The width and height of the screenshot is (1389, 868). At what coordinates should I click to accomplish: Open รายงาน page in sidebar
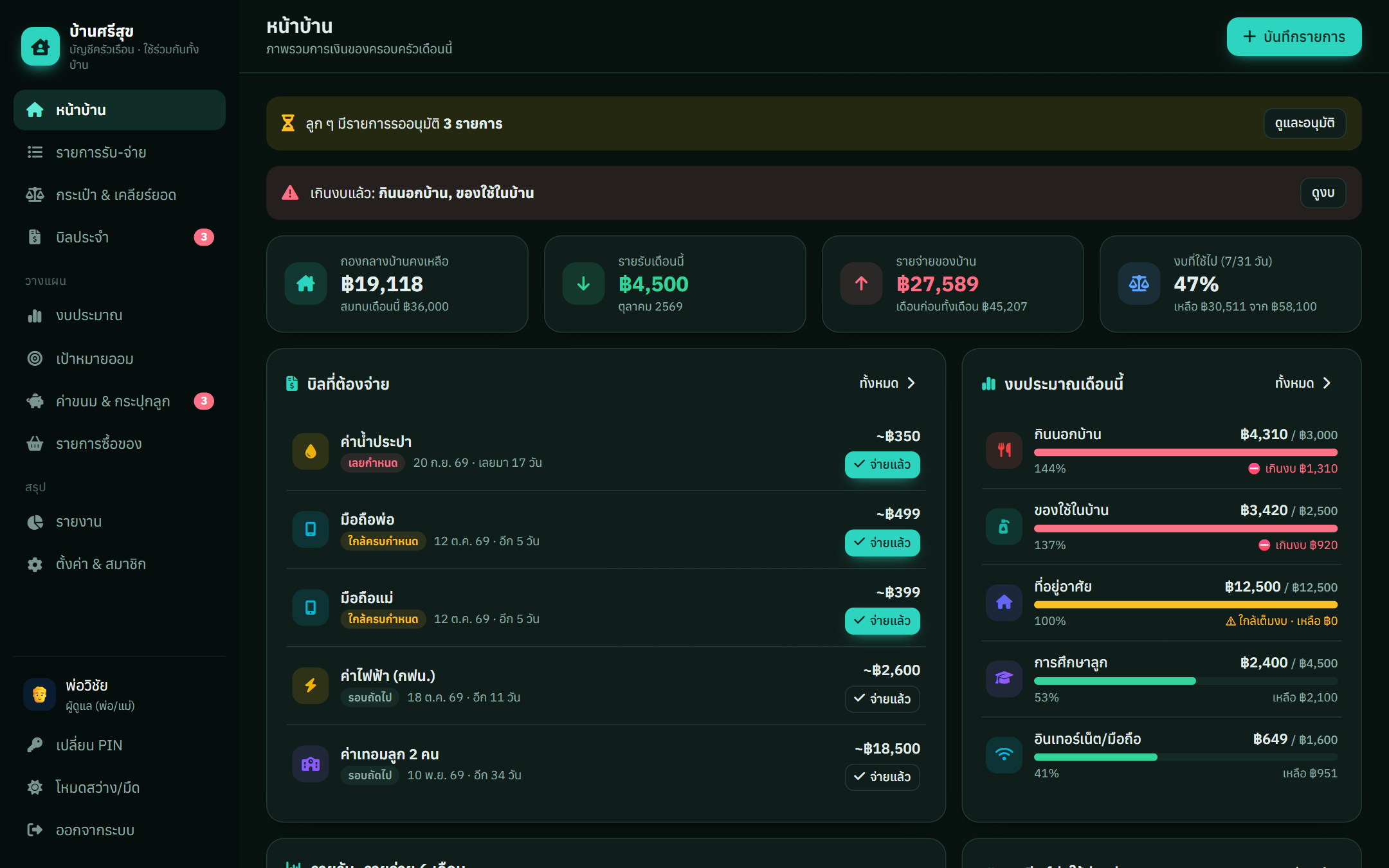120,521
